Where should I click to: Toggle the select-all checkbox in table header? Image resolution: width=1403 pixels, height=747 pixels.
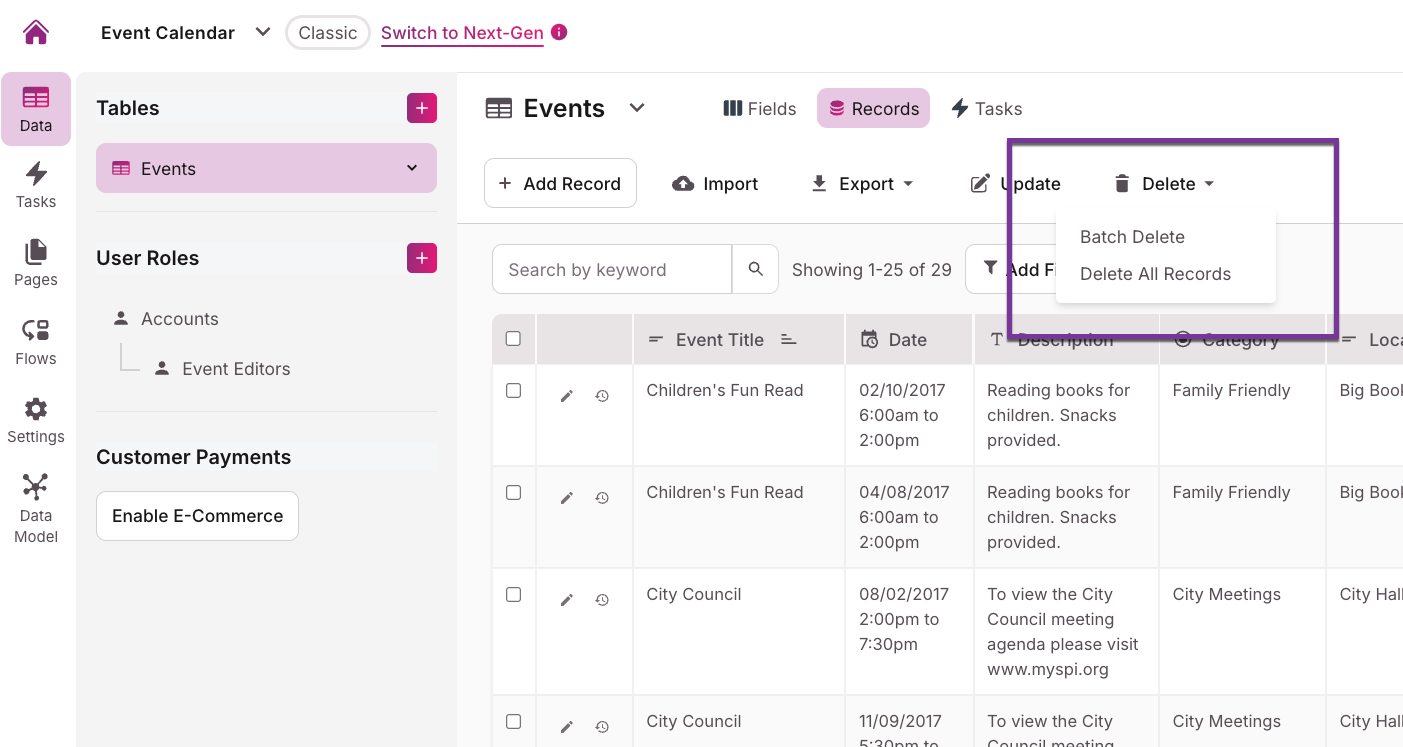(x=513, y=339)
